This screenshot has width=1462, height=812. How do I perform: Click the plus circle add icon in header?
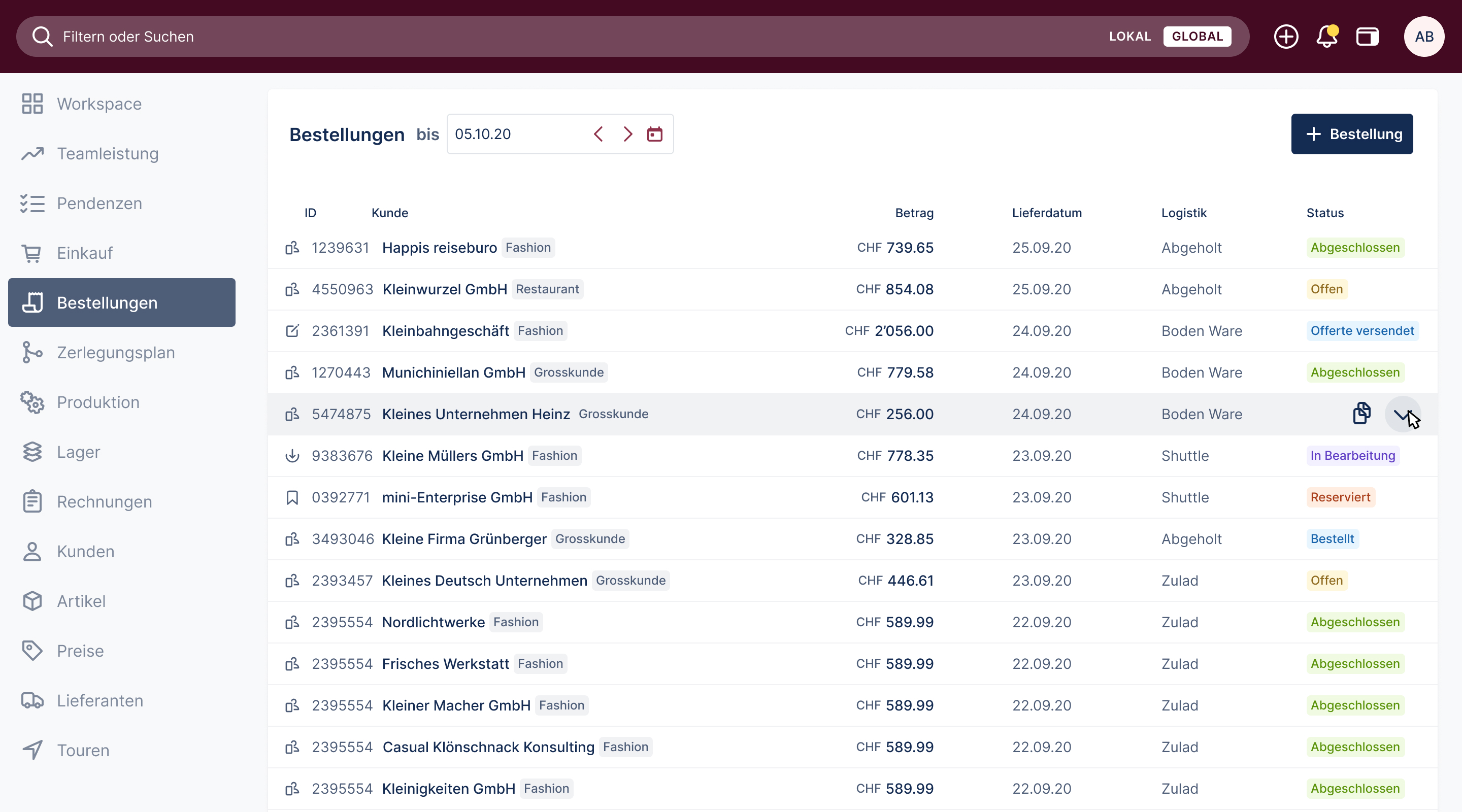1285,37
